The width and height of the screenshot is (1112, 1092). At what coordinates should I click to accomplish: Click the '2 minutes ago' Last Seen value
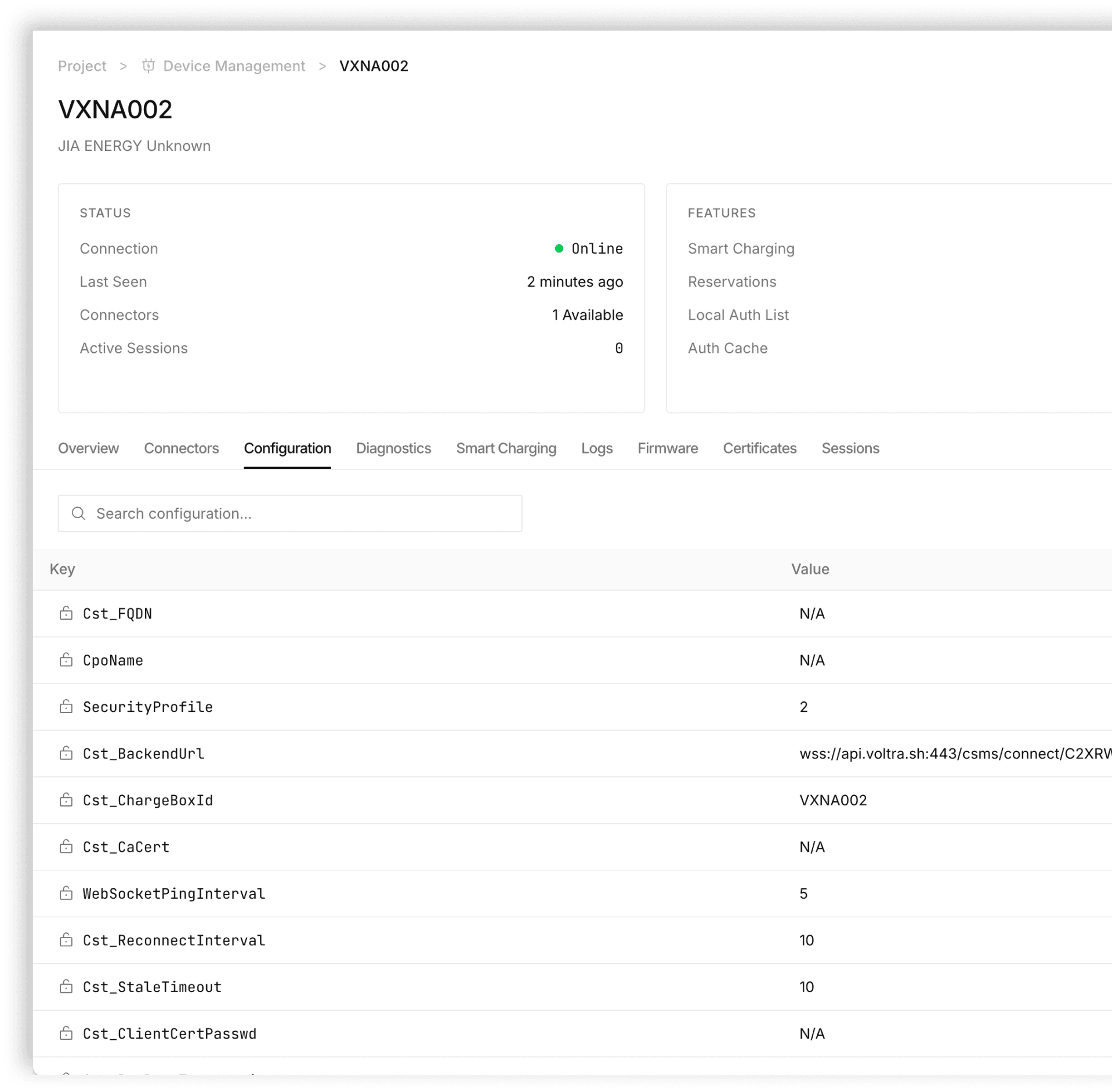[x=574, y=282]
